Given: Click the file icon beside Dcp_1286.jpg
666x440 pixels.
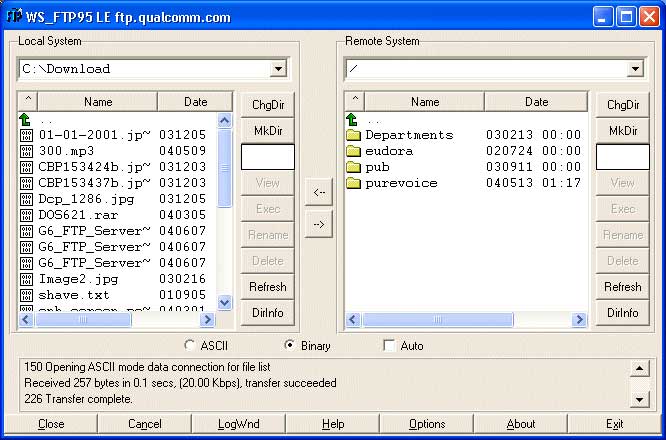Looking at the screenshot, I should [26, 199].
